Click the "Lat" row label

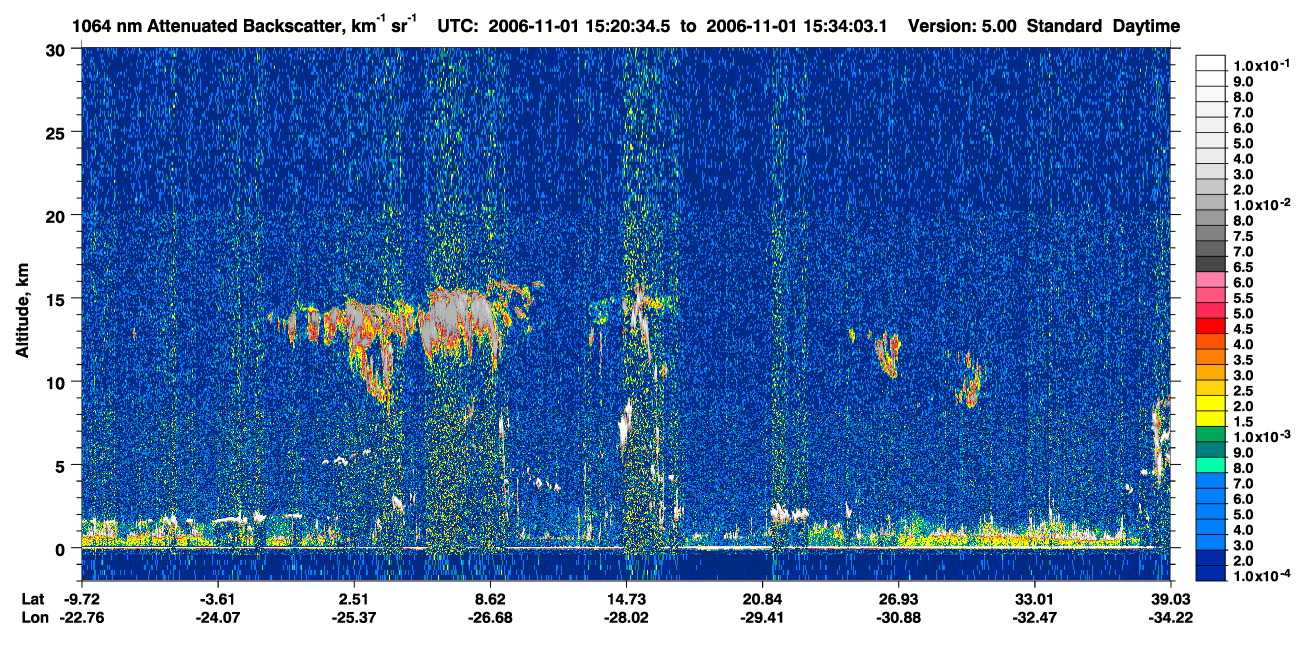[33, 599]
